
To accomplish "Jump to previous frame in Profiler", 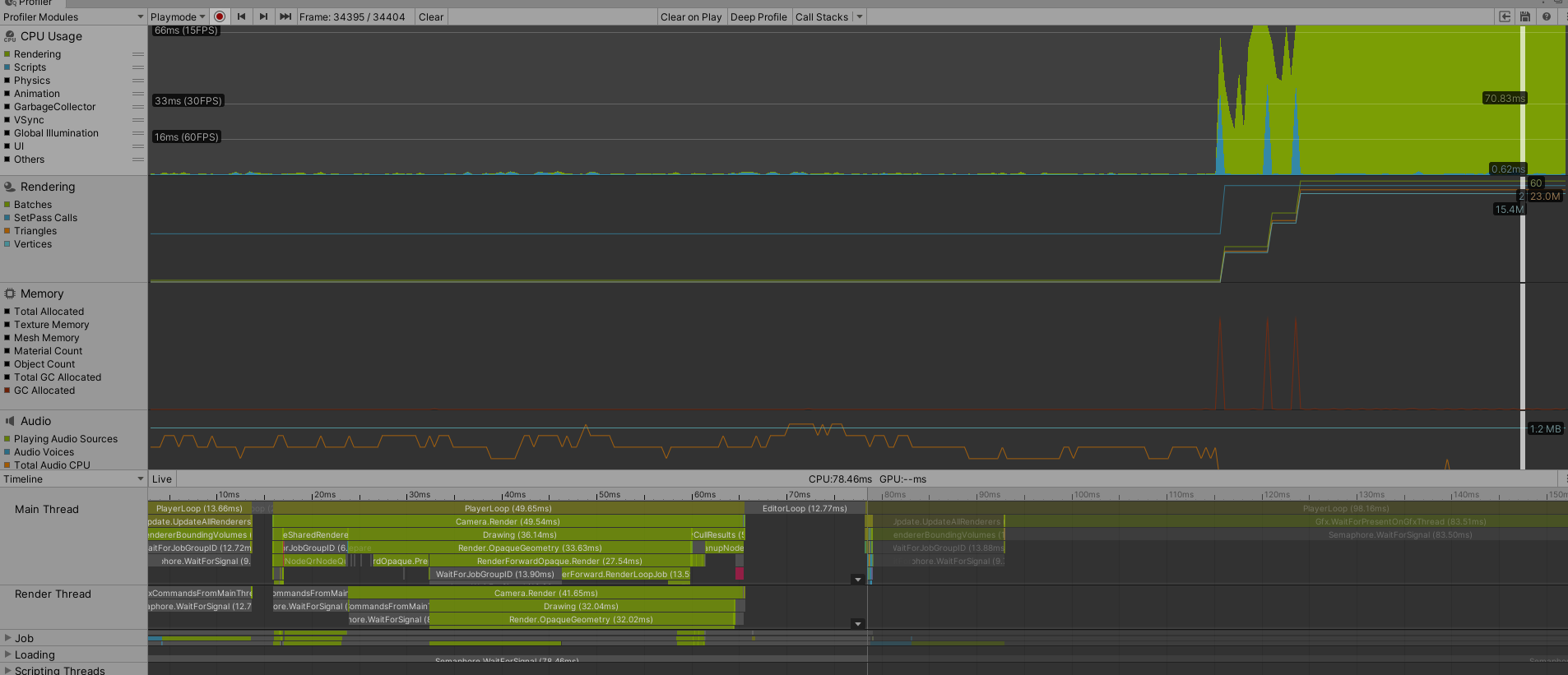I will pos(242,16).
